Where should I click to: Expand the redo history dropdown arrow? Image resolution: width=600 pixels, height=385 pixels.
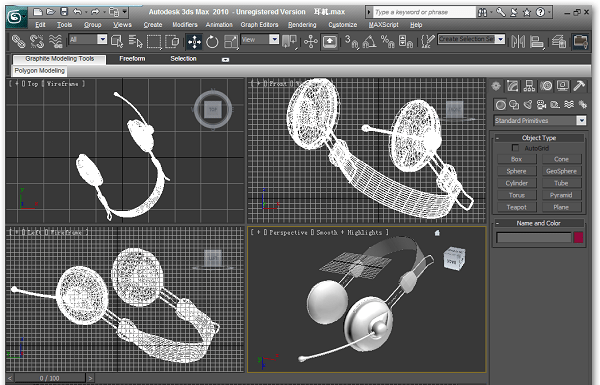104,12
